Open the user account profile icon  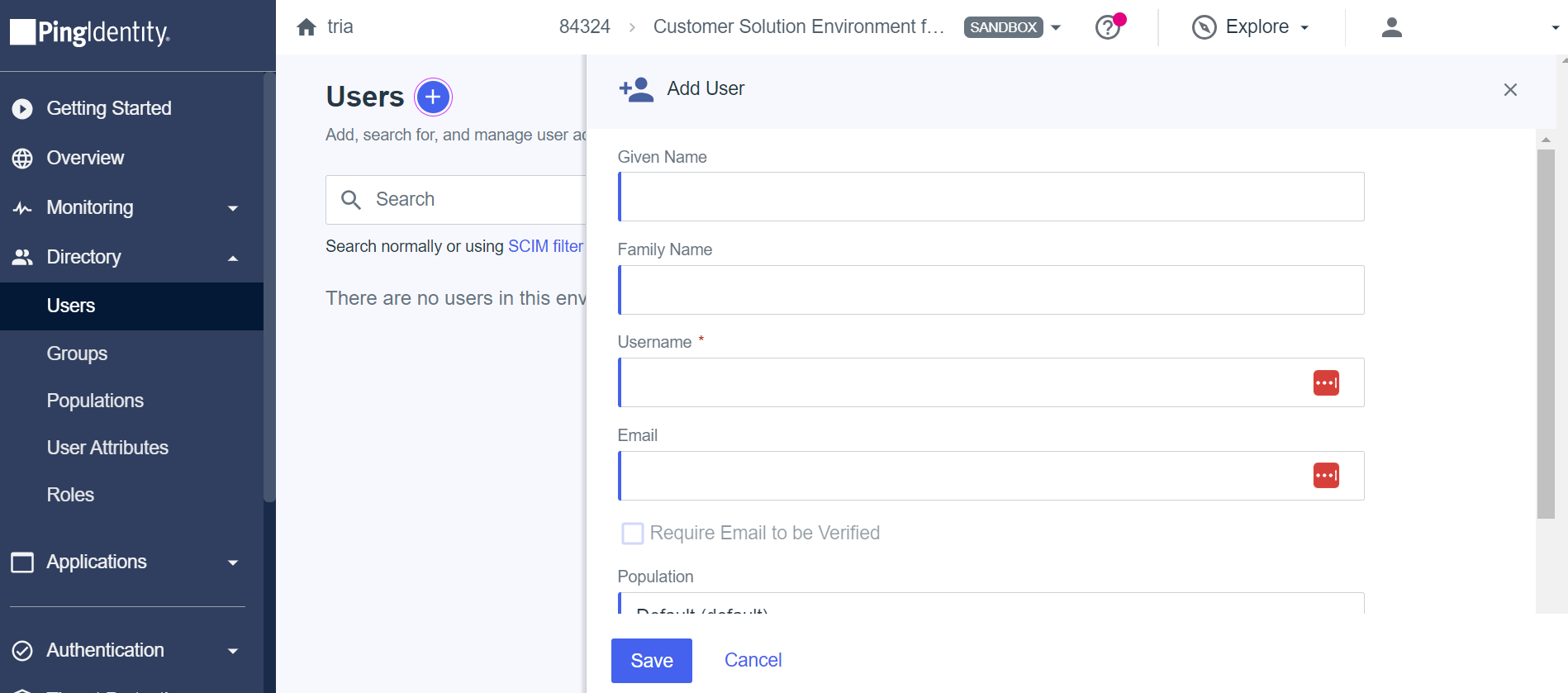pos(1392,27)
